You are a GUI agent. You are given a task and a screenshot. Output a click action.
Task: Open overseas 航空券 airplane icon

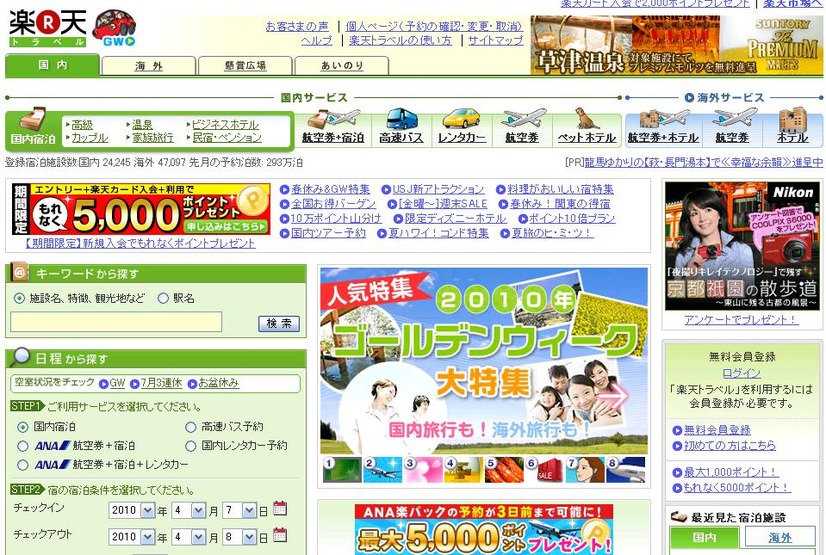(x=732, y=126)
